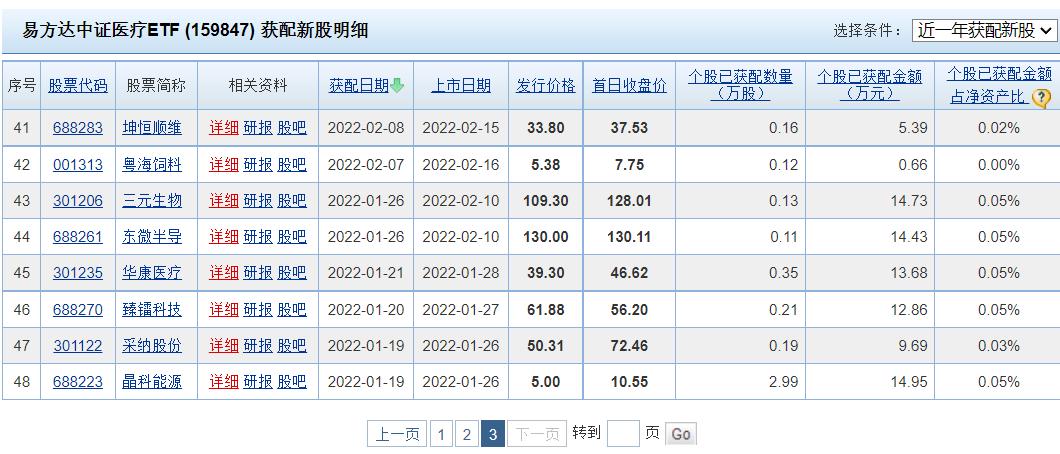Click 详细 for 东微半导 row

(x=224, y=236)
